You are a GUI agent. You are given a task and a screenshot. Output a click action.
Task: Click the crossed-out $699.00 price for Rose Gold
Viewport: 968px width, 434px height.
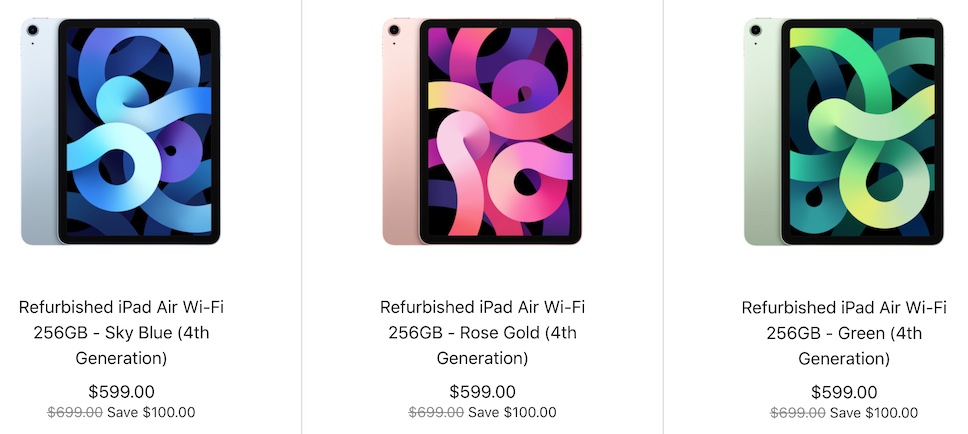pyautogui.click(x=435, y=412)
